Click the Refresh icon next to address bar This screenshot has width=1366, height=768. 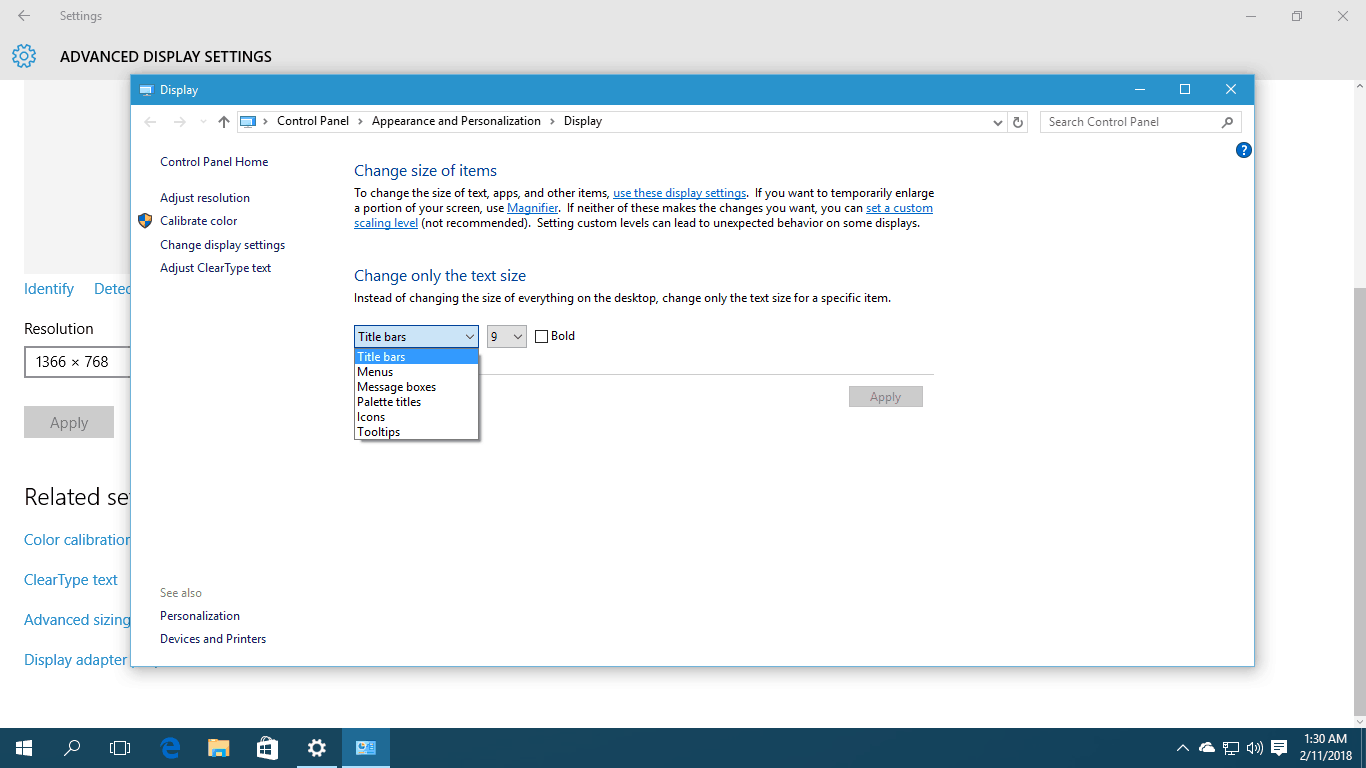pyautogui.click(x=1018, y=121)
